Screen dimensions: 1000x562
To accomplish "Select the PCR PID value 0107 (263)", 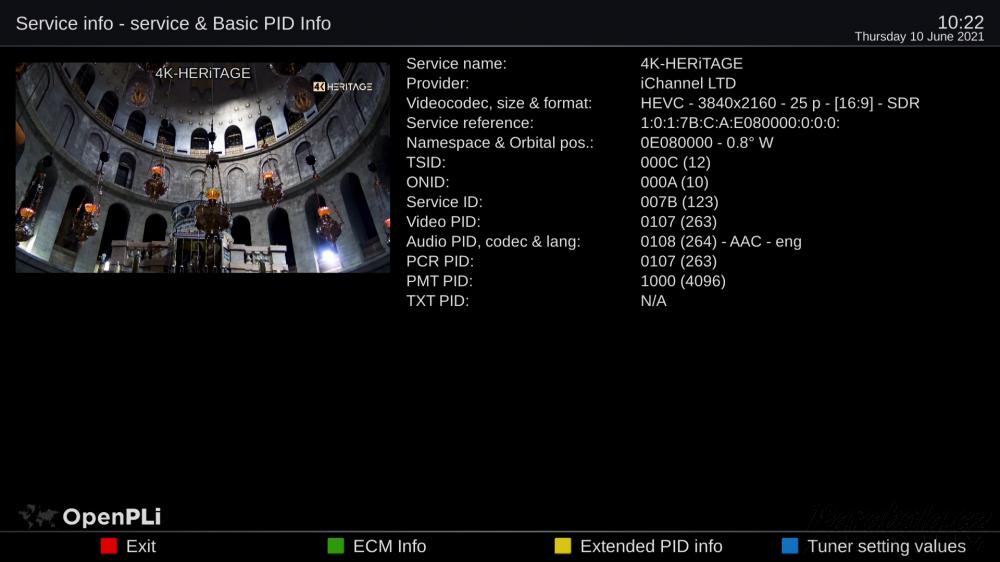I will click(679, 262).
